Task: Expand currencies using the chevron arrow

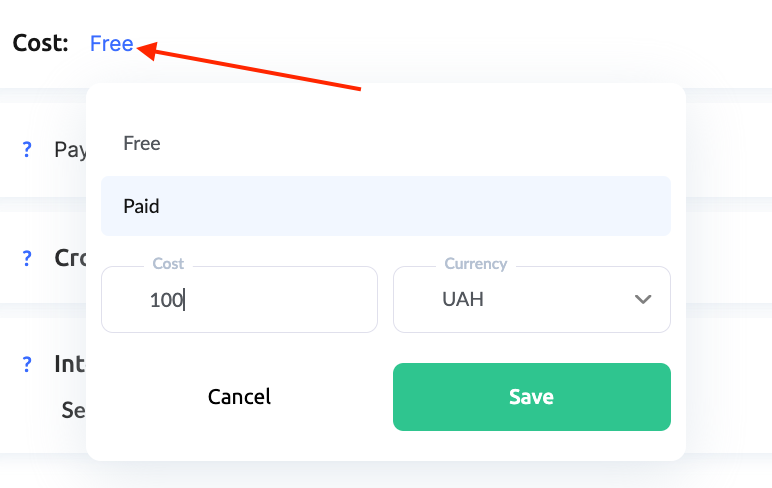Action: [x=644, y=299]
